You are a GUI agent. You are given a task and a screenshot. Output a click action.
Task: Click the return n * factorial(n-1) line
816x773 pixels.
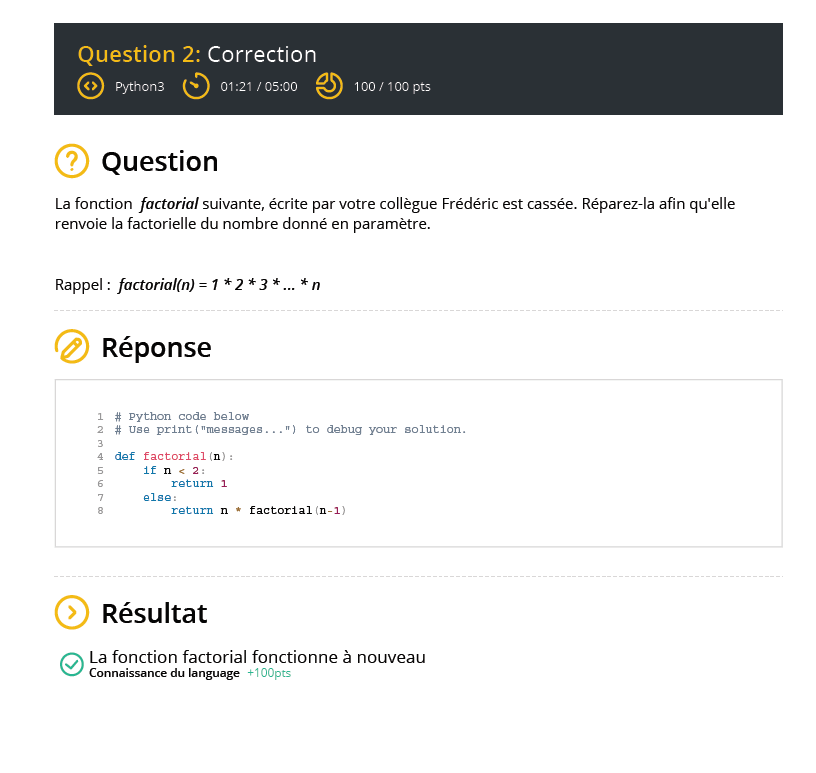258,510
